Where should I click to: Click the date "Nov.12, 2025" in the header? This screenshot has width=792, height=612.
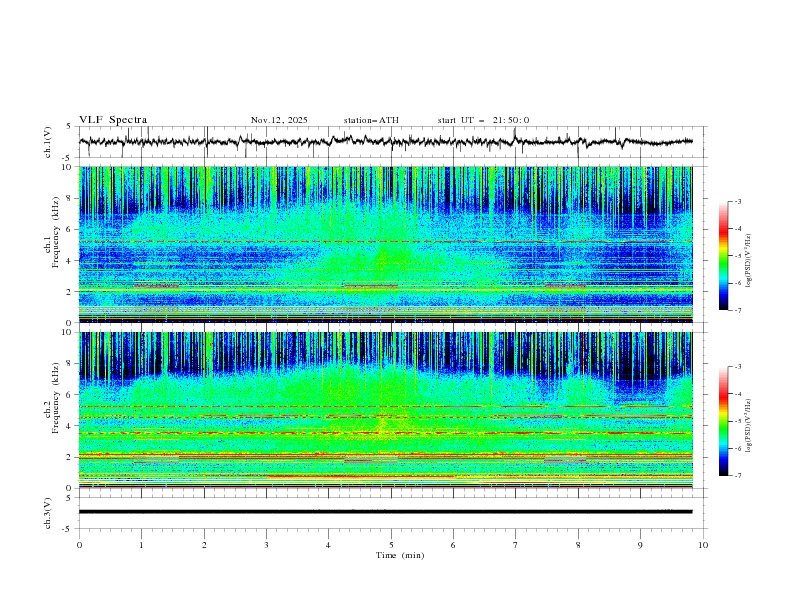click(x=279, y=120)
